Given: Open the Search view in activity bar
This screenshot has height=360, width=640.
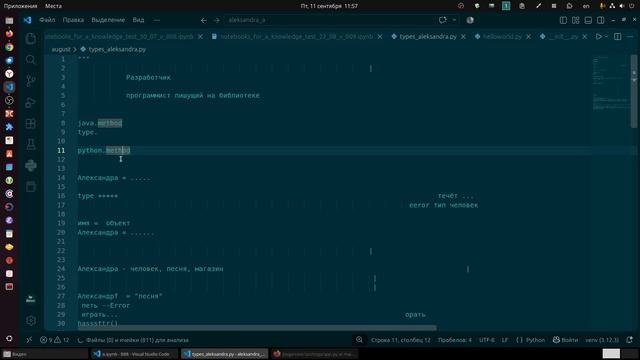Looking at the screenshot, I should coord(31,60).
